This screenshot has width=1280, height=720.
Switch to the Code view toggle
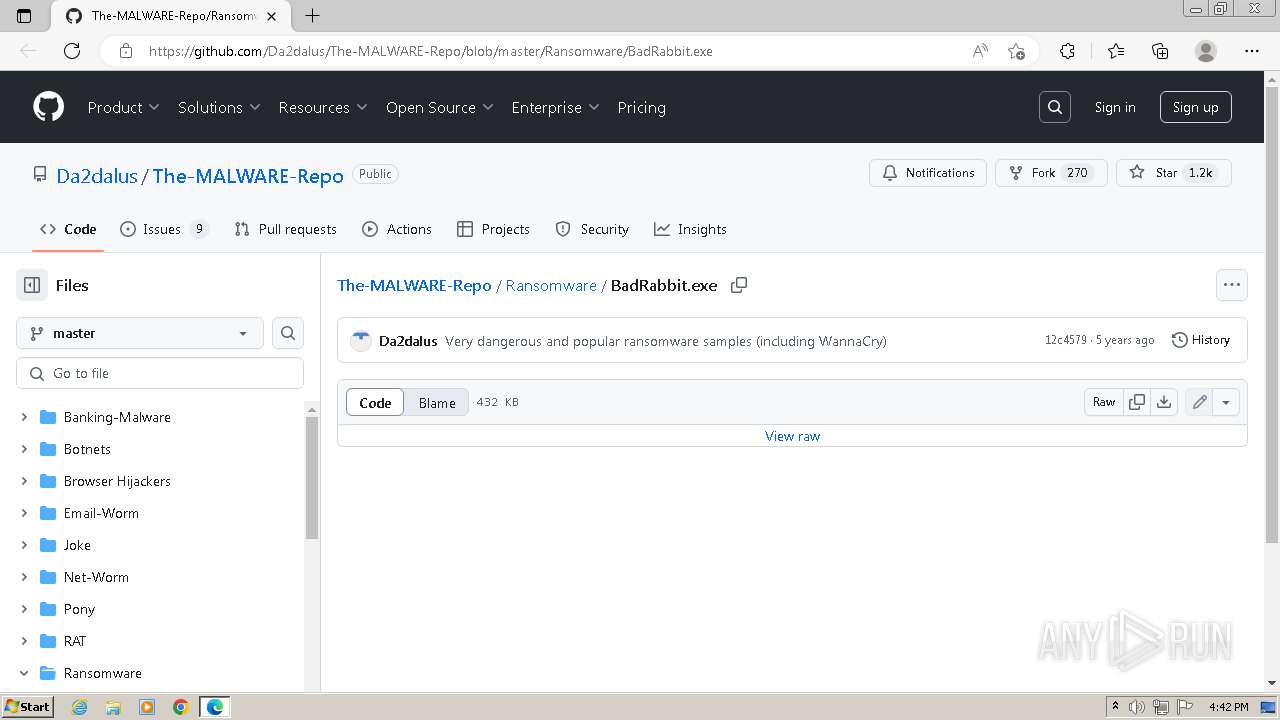(x=375, y=402)
